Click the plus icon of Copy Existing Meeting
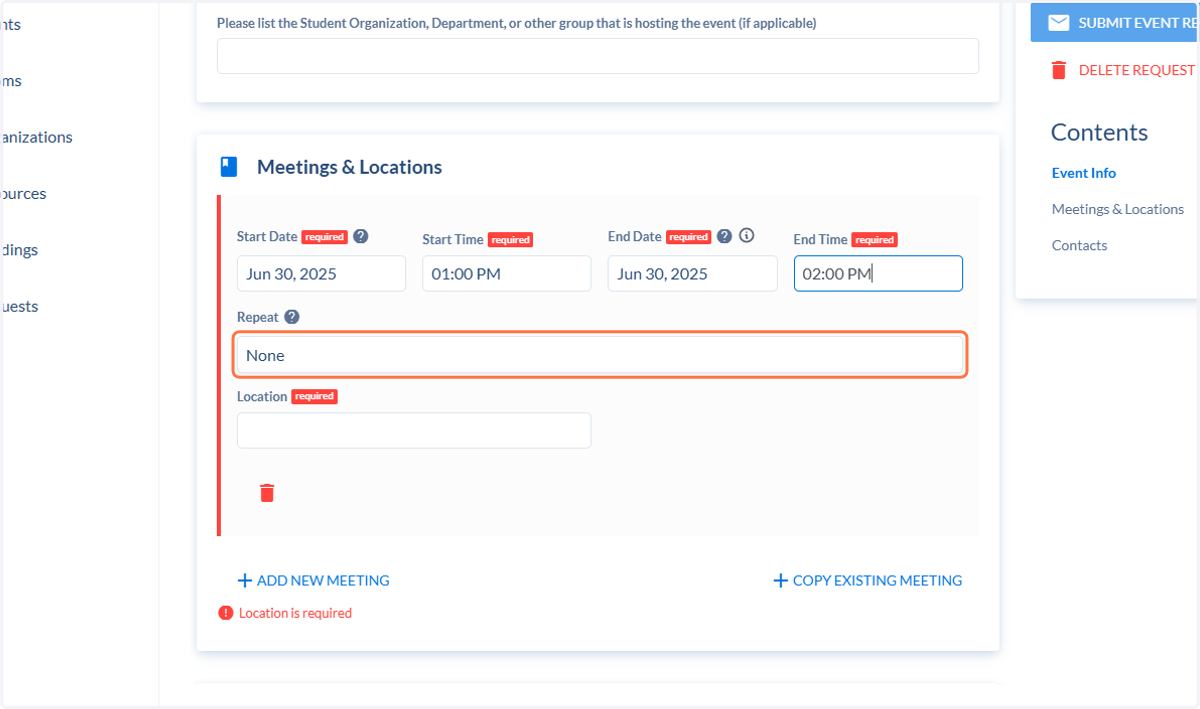The image size is (1200, 709). (781, 581)
